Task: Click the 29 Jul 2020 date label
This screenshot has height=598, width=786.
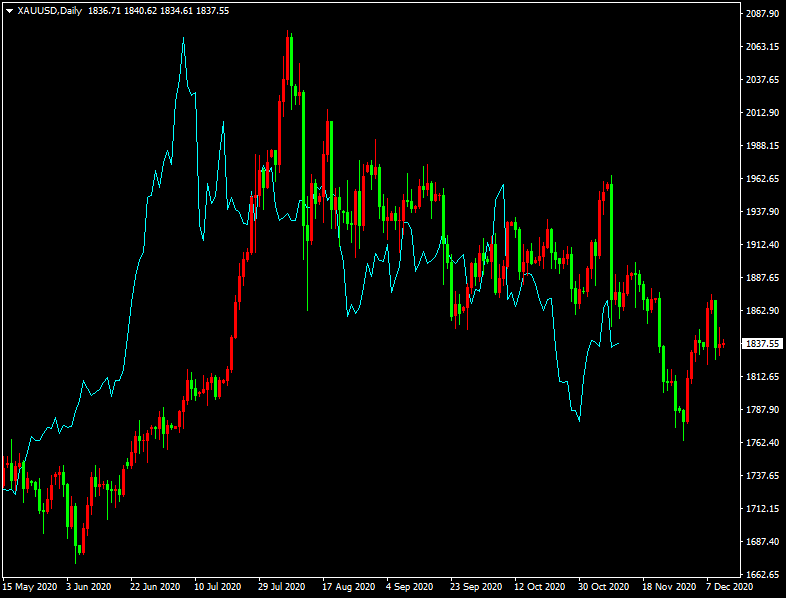Action: pyautogui.click(x=281, y=587)
